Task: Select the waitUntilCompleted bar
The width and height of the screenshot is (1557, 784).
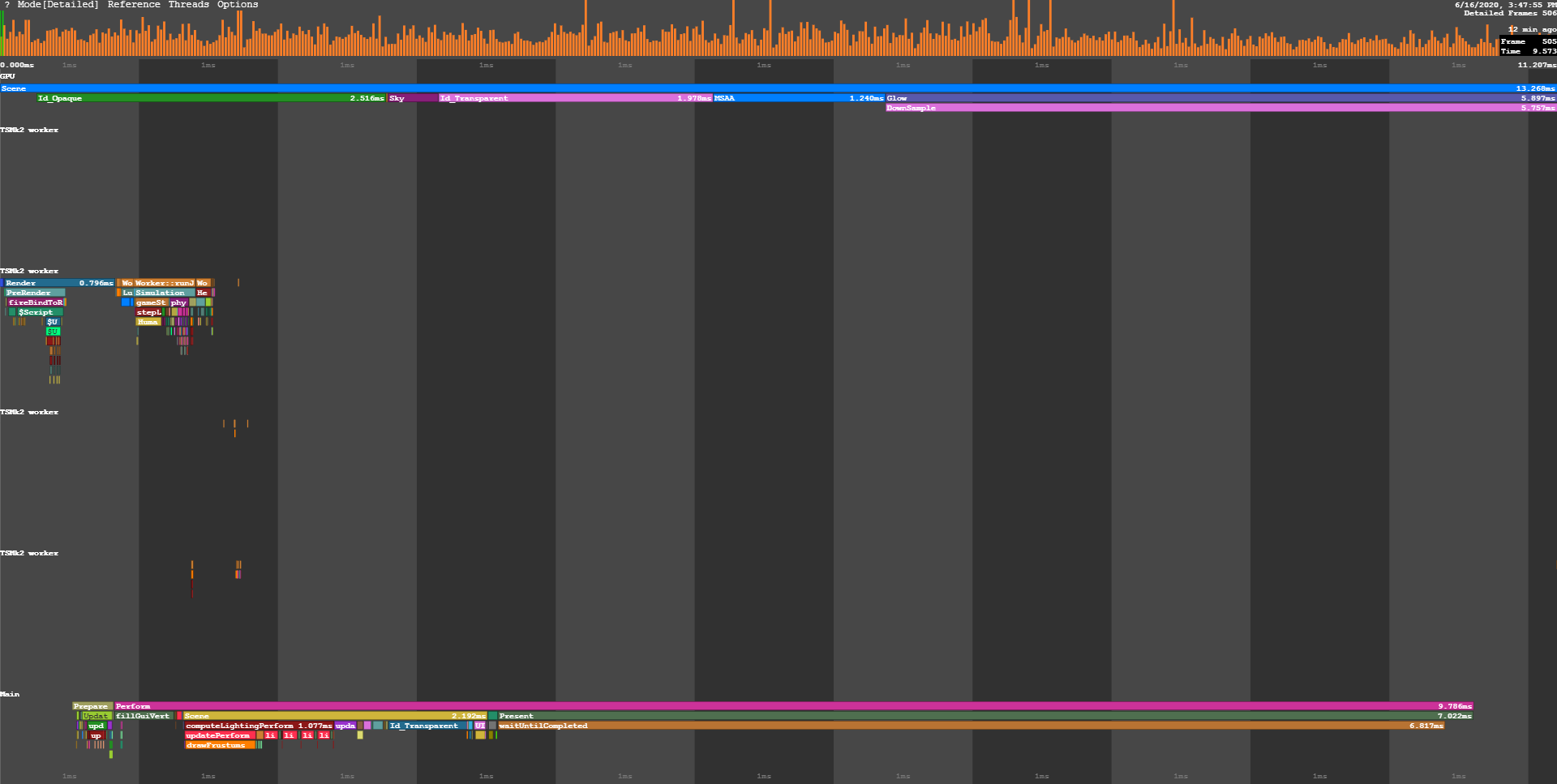Action: click(971, 726)
